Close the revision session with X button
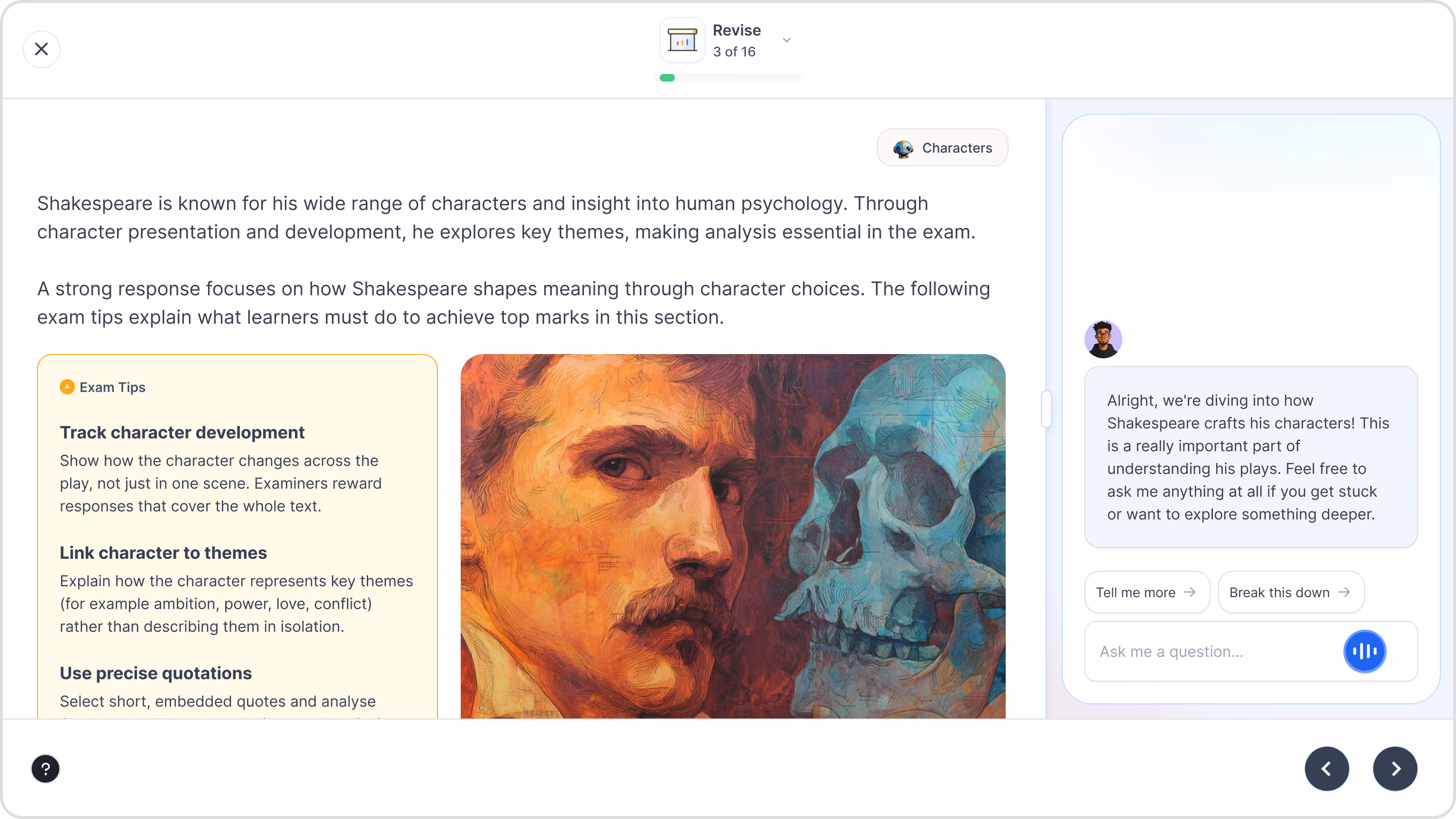Screen dimensions: 1456x819 41,49
